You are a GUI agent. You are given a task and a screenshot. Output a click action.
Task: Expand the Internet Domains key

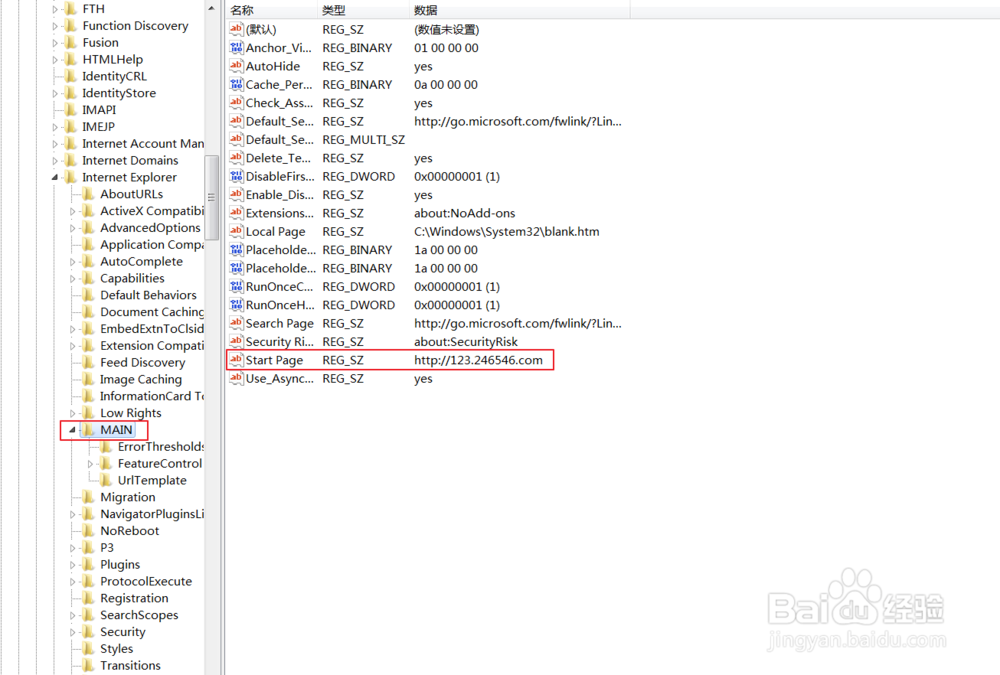click(54, 161)
